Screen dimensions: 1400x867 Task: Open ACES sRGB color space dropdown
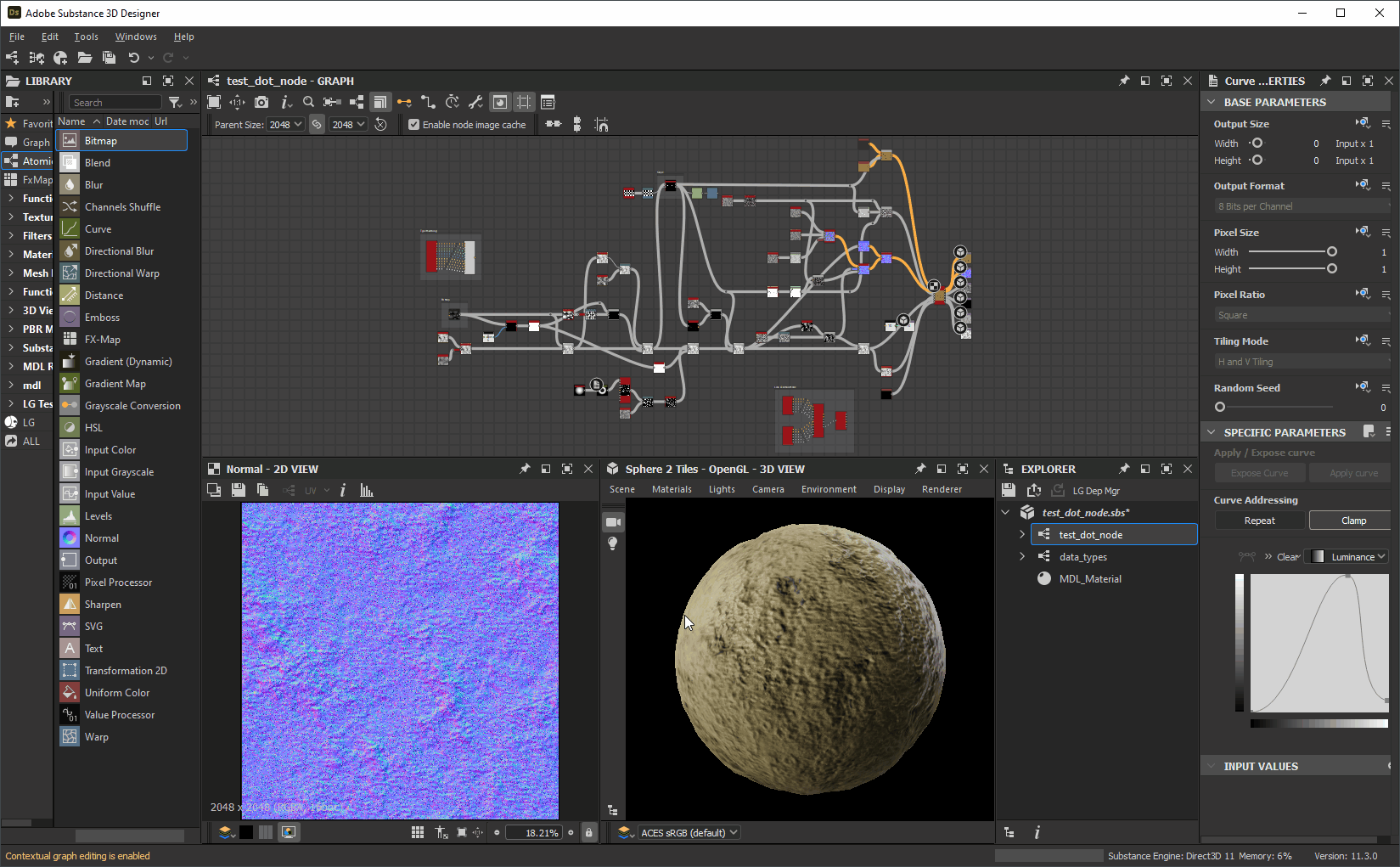click(x=689, y=832)
